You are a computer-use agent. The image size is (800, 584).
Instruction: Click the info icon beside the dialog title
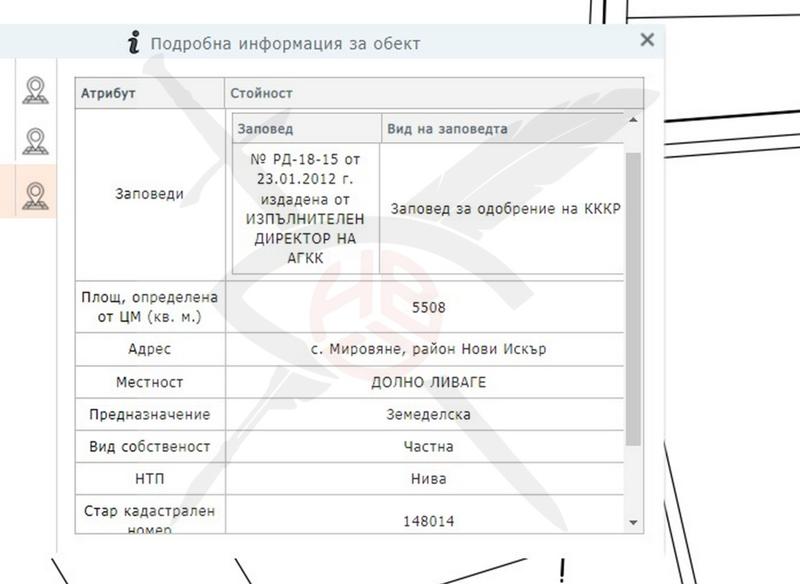coord(135,42)
